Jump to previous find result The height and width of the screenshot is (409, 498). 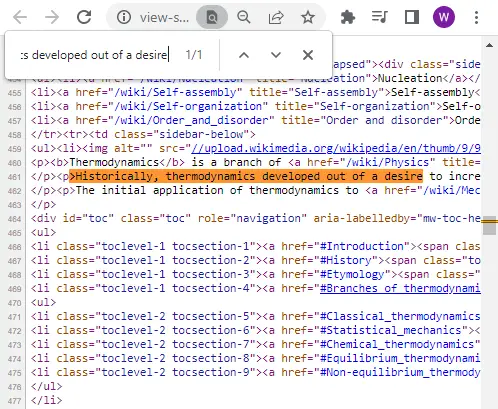(x=244, y=55)
